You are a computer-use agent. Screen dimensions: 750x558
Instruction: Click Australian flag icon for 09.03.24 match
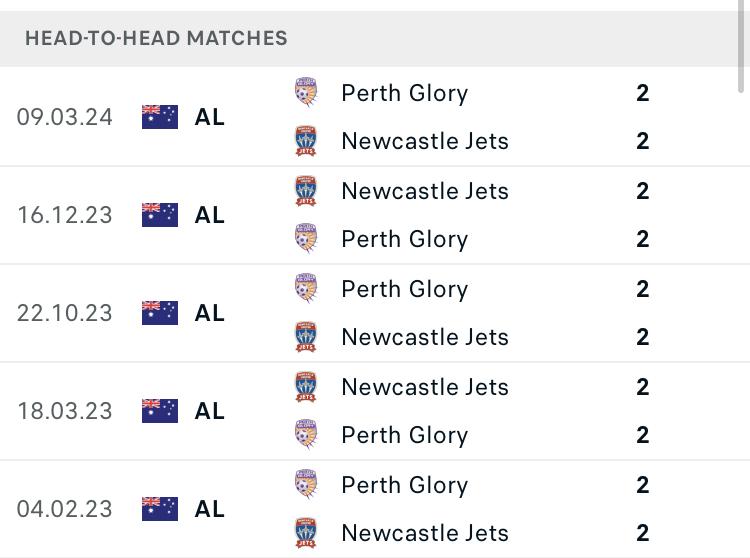tap(160, 117)
